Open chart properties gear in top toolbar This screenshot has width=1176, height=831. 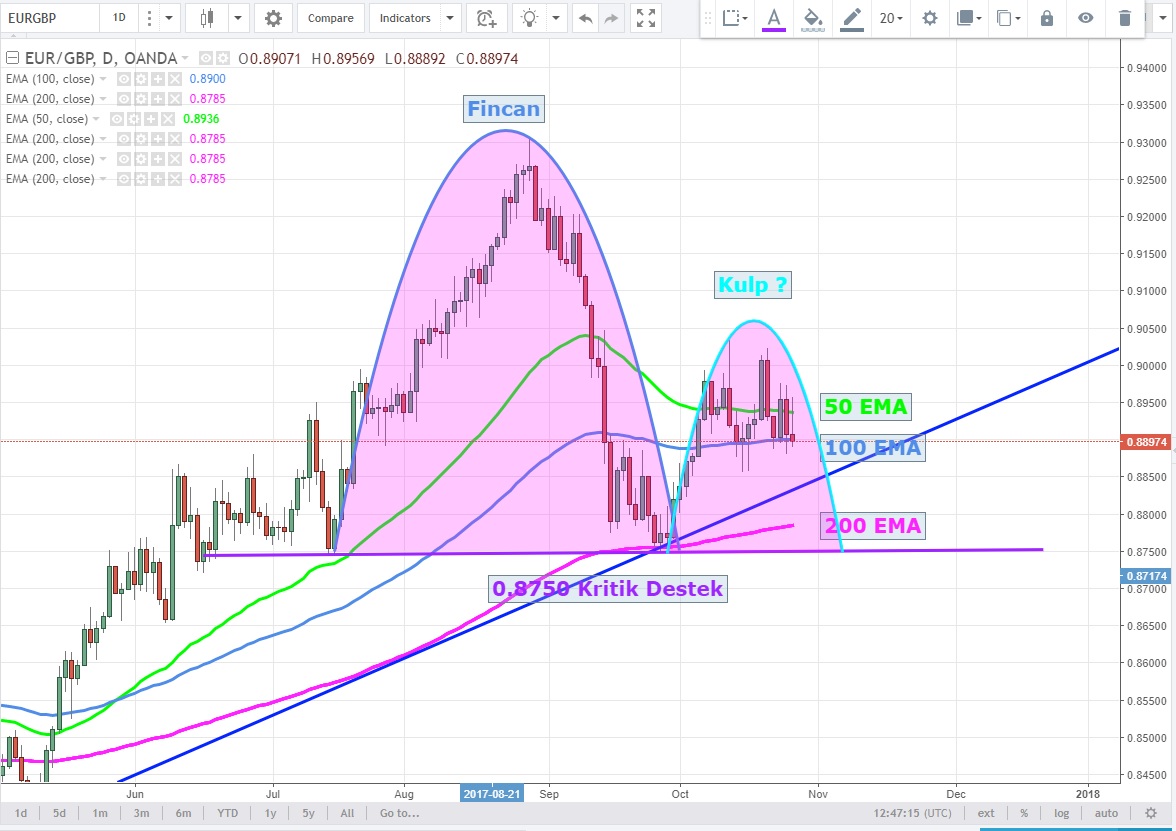tap(273, 18)
